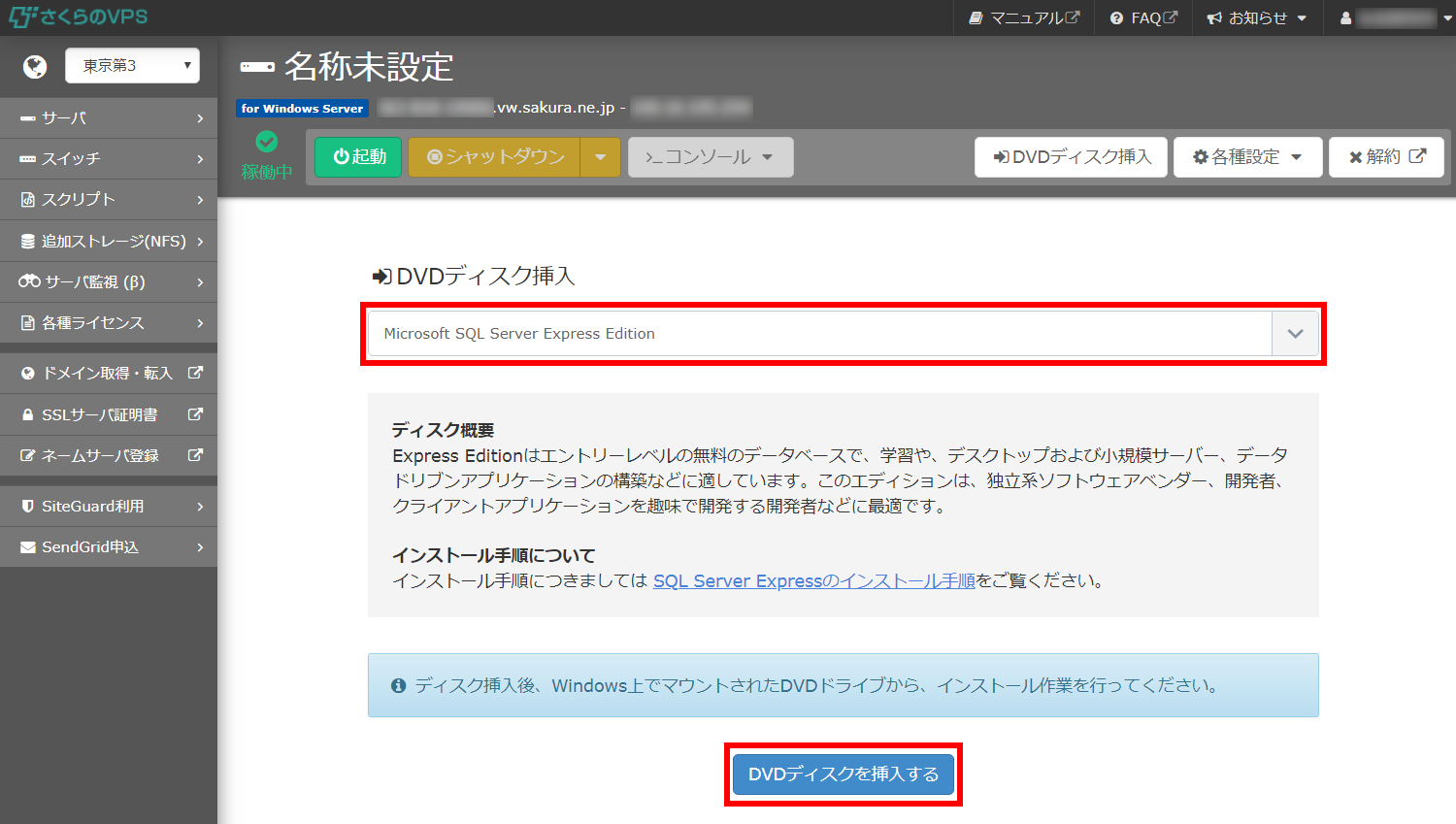The width and height of the screenshot is (1456, 824).
Task: Expand chevron on 各種ライセンス row
Action: coord(200,322)
